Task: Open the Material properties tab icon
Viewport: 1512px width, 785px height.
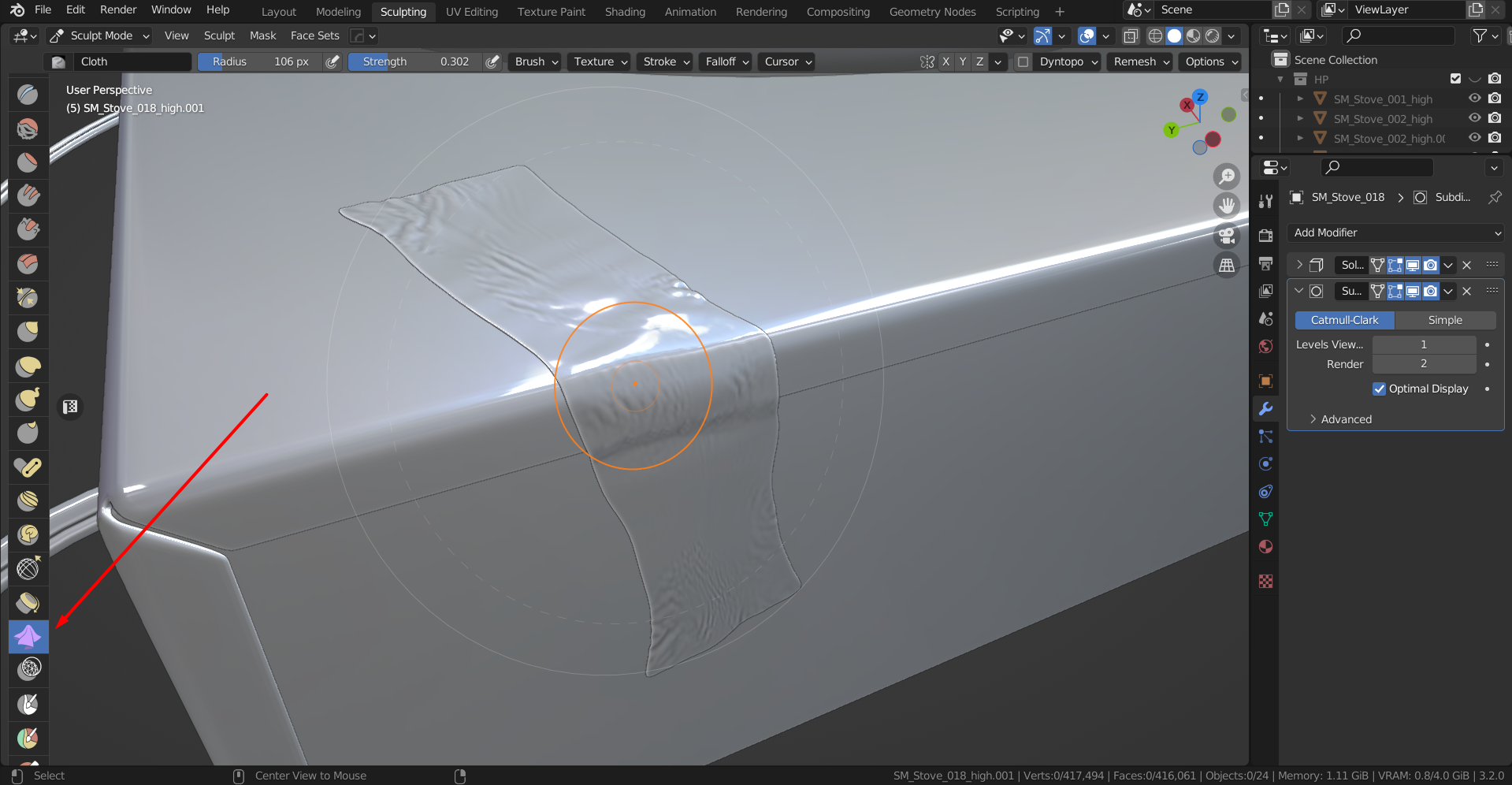Action: [x=1266, y=547]
